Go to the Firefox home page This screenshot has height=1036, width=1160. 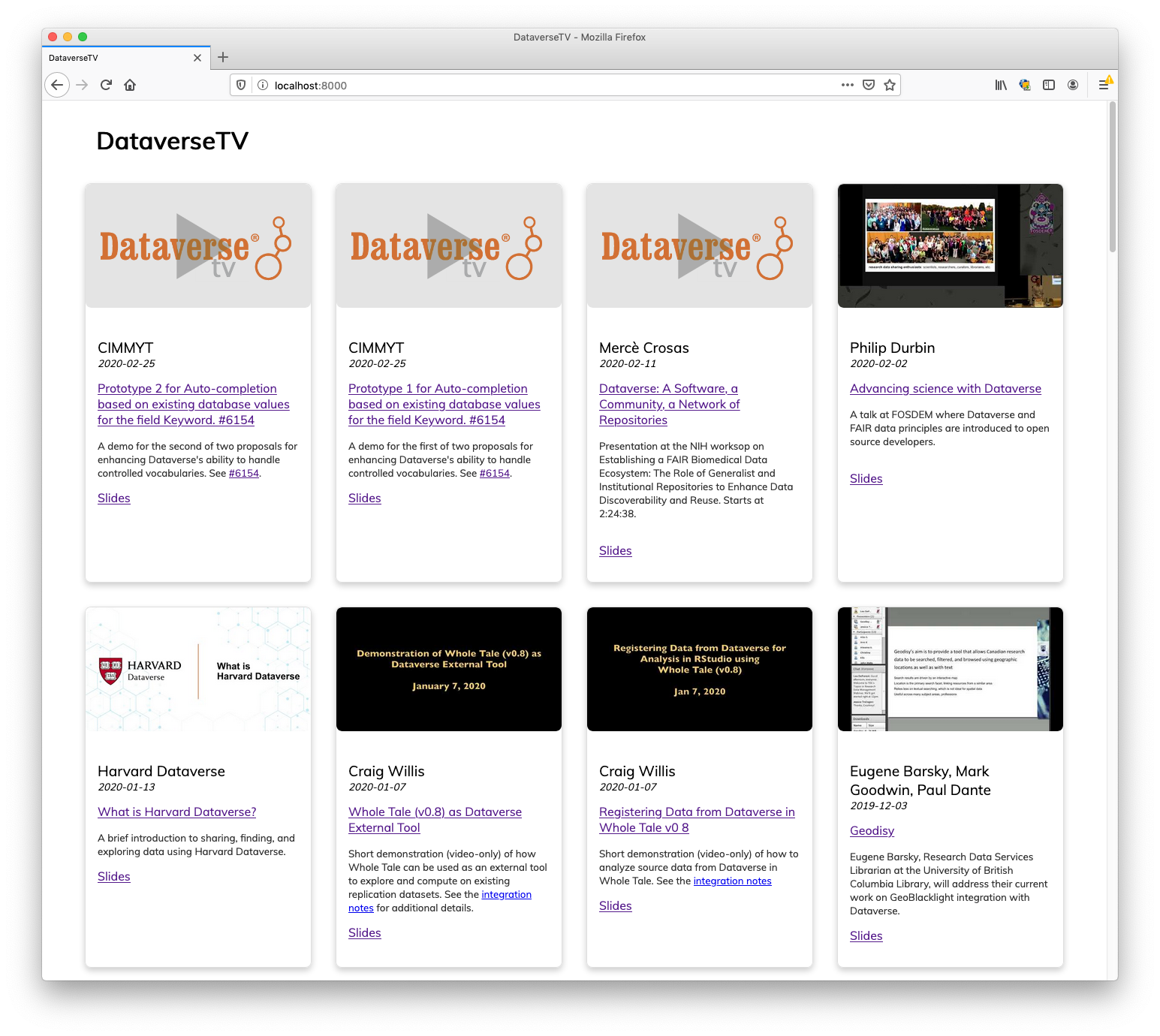click(x=130, y=85)
